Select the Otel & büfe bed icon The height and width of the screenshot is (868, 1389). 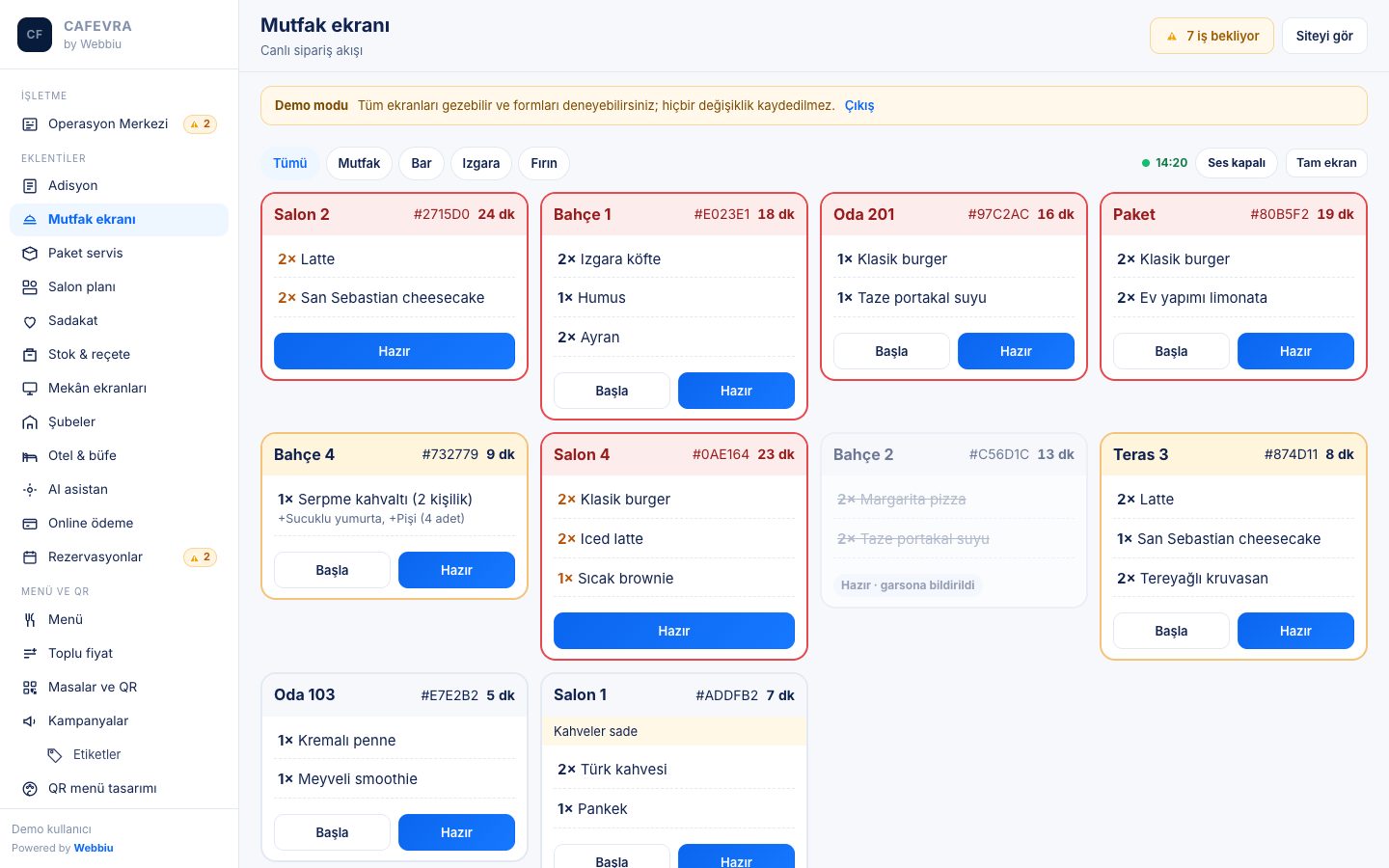coord(30,456)
